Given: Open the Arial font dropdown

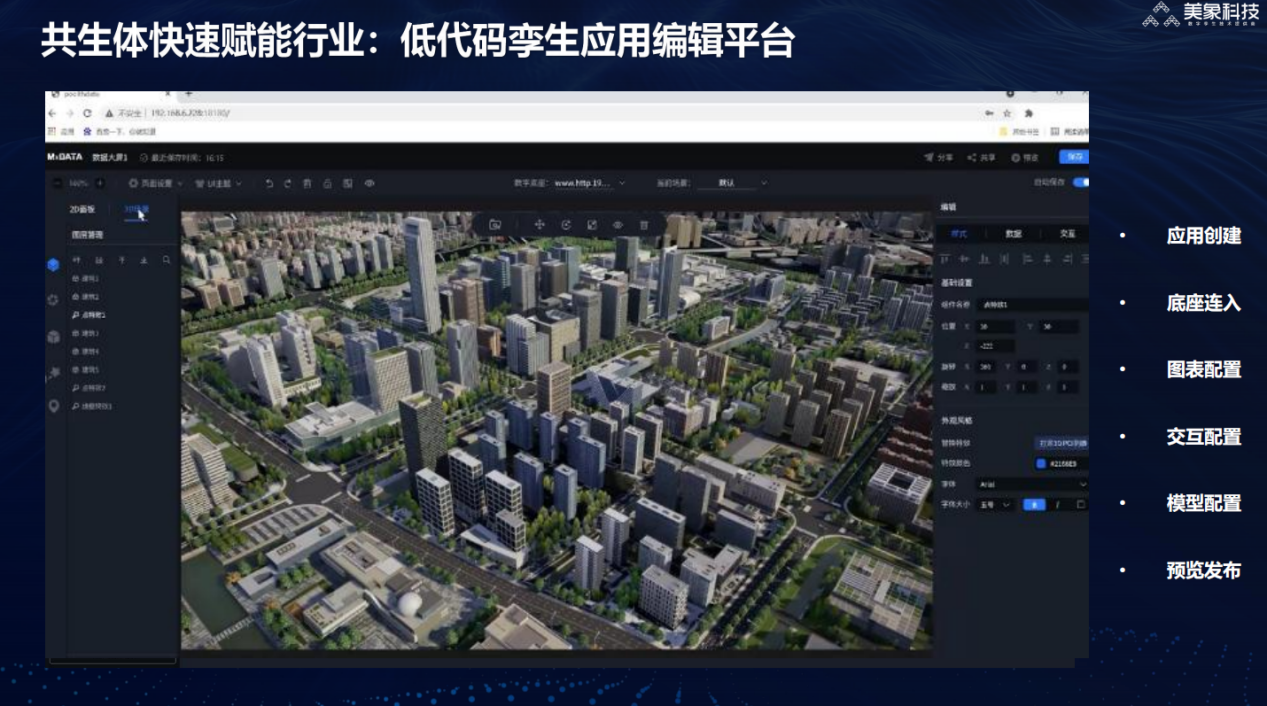Looking at the screenshot, I should point(1032,484).
